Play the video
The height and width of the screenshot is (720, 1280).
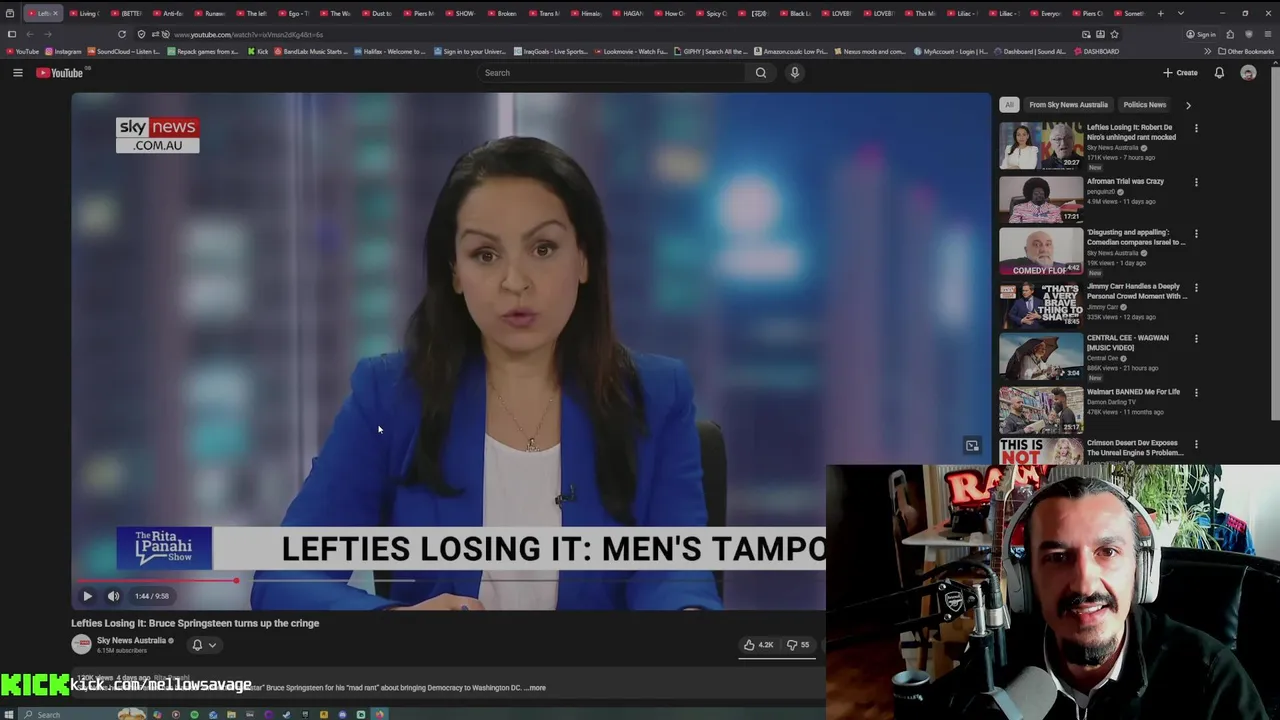(x=87, y=596)
